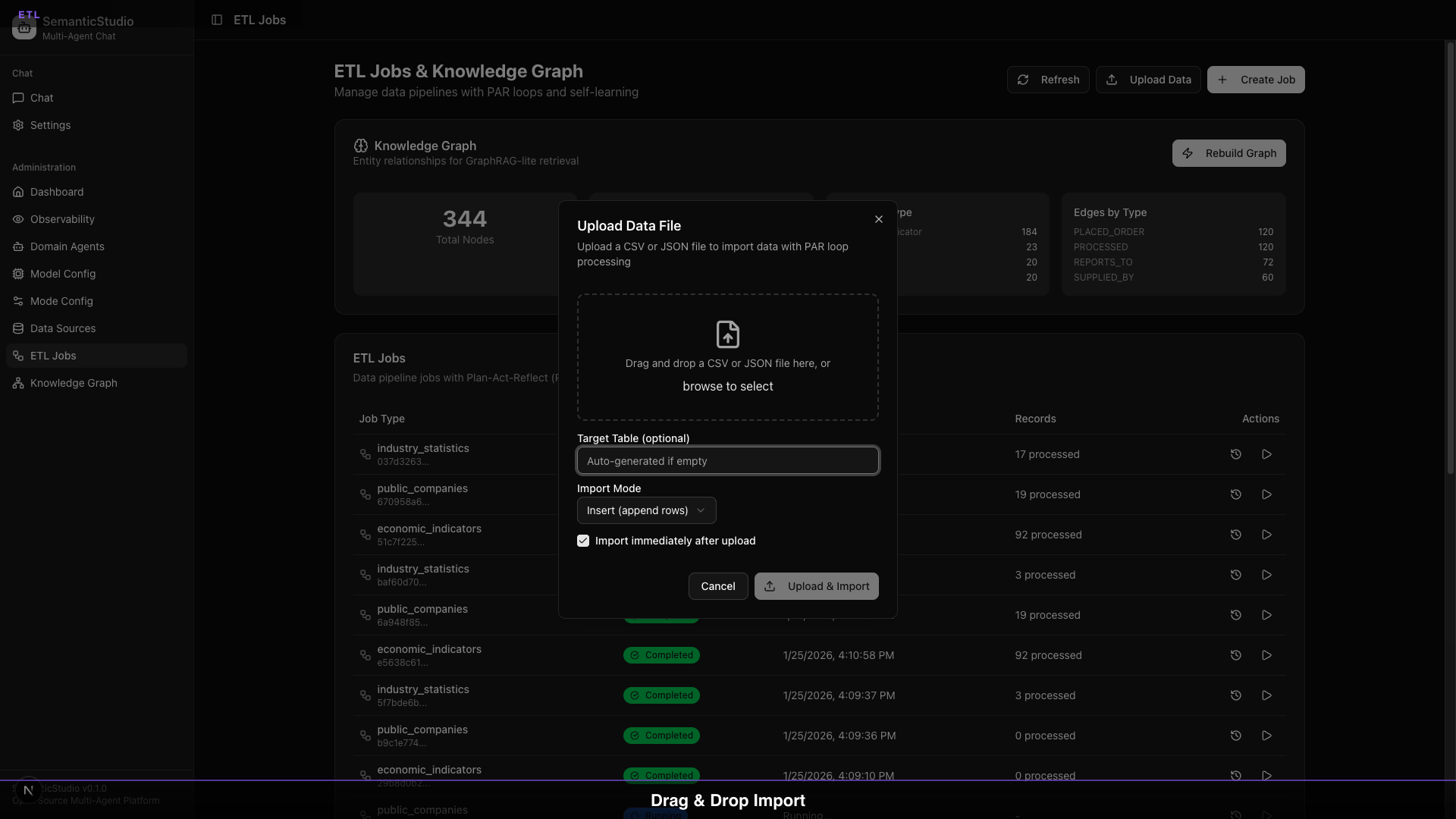Uncheck Import immediately after upload

pos(583,541)
